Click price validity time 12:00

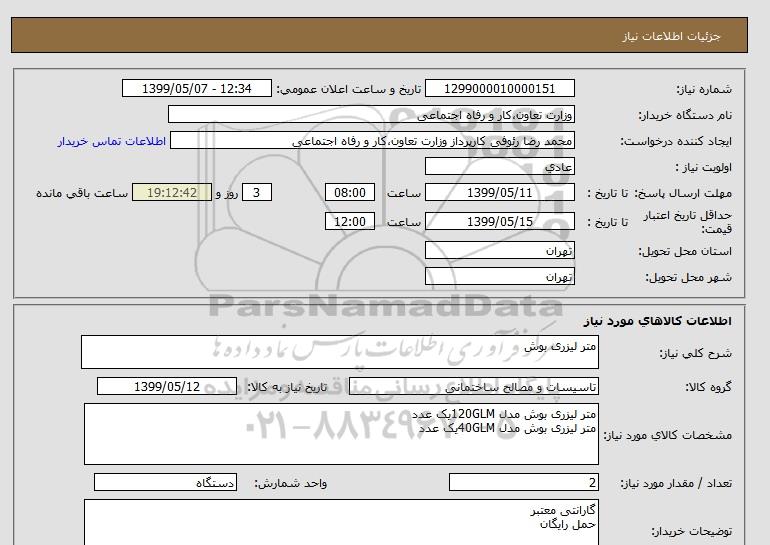[x=350, y=221]
